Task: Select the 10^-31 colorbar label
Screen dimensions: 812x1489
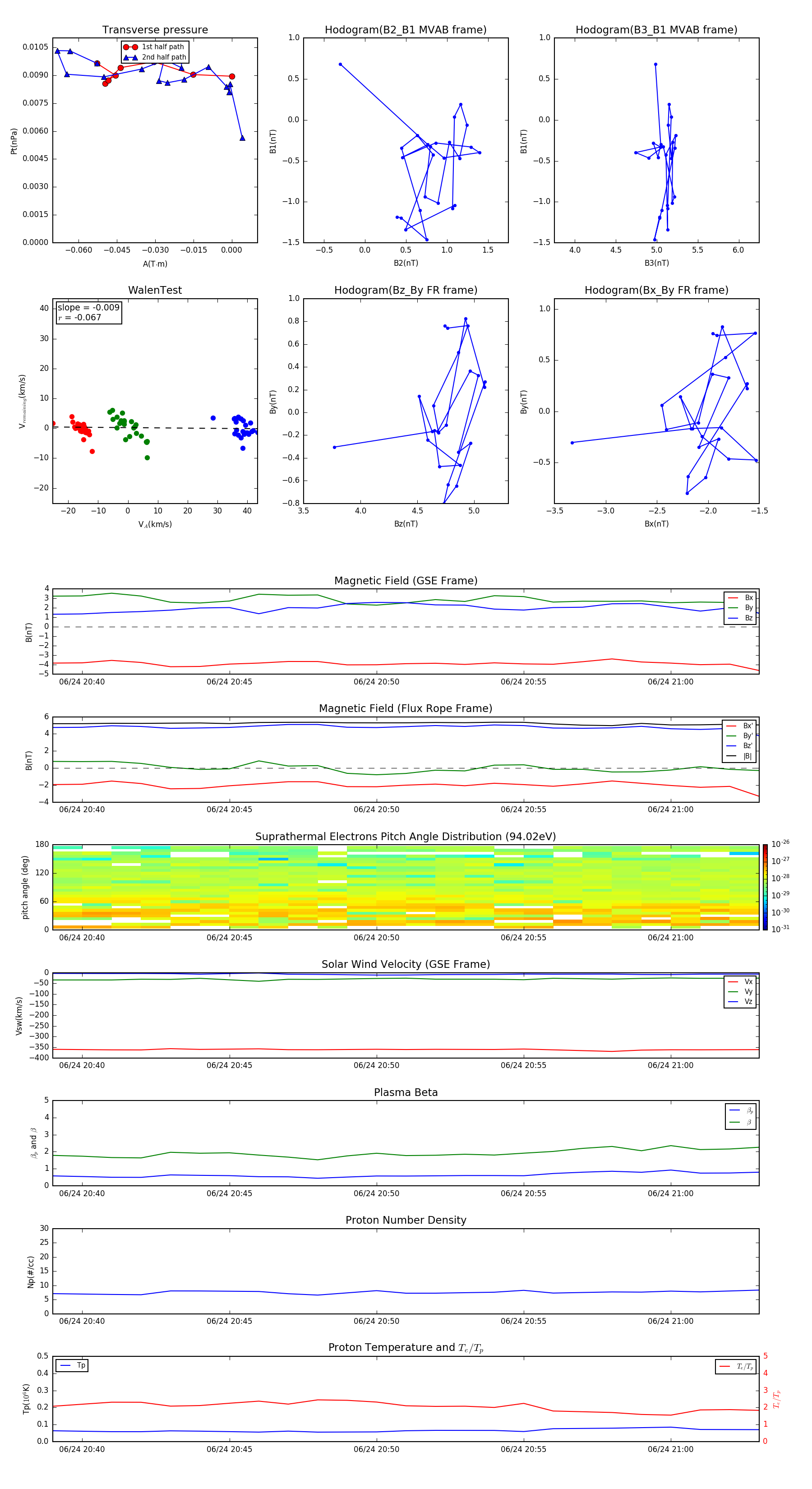Action: tap(780, 929)
